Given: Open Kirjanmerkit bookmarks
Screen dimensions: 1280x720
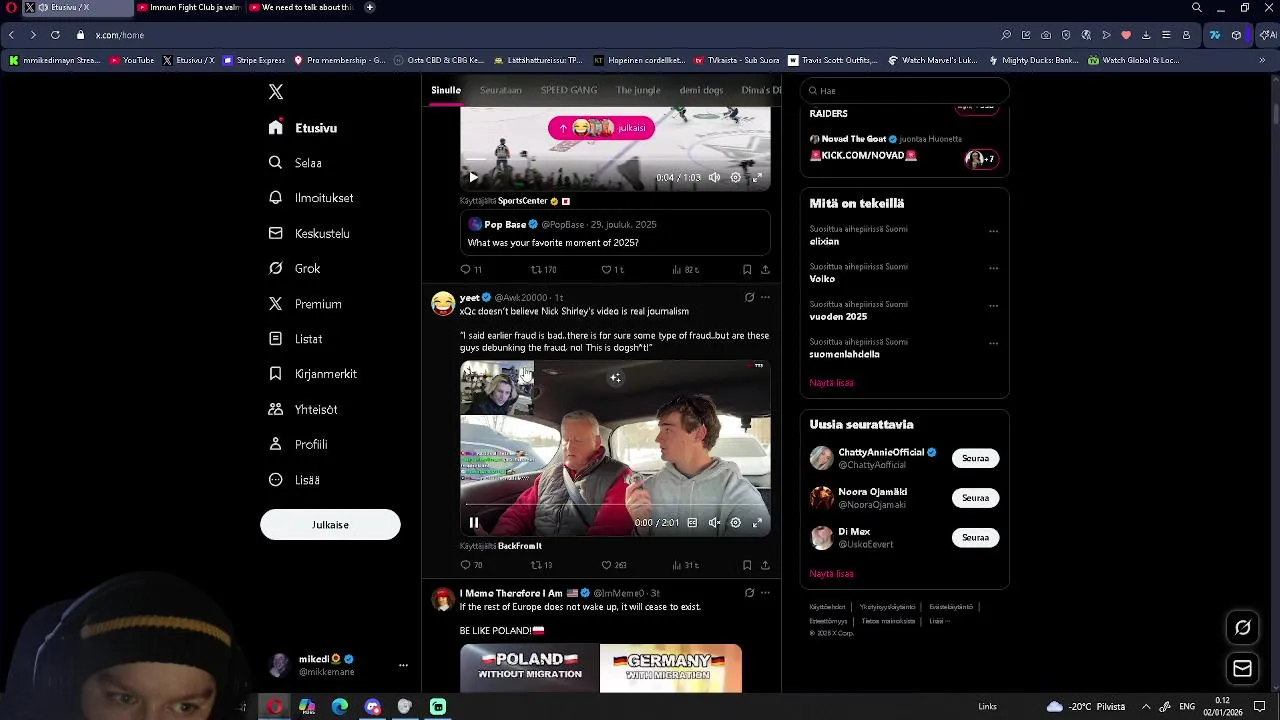Looking at the screenshot, I should click(313, 374).
